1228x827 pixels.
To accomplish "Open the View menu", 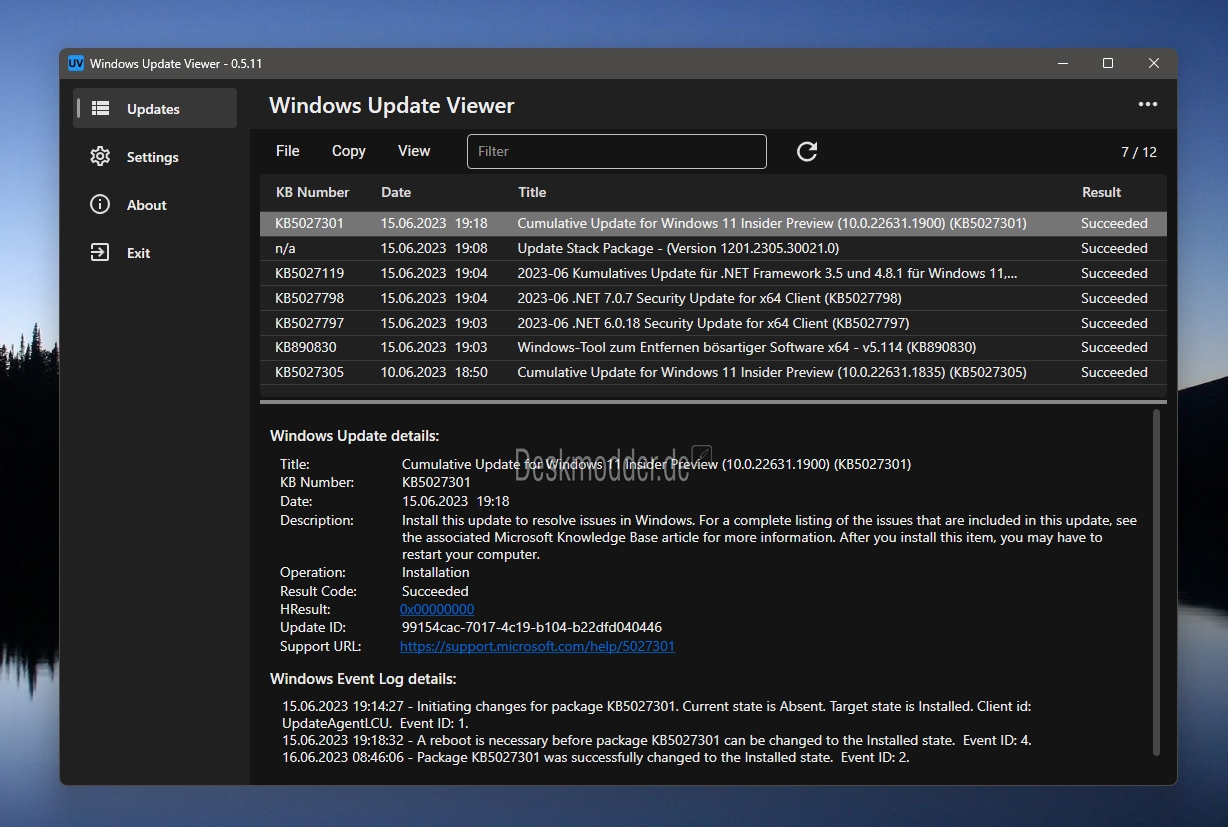I will click(x=414, y=151).
